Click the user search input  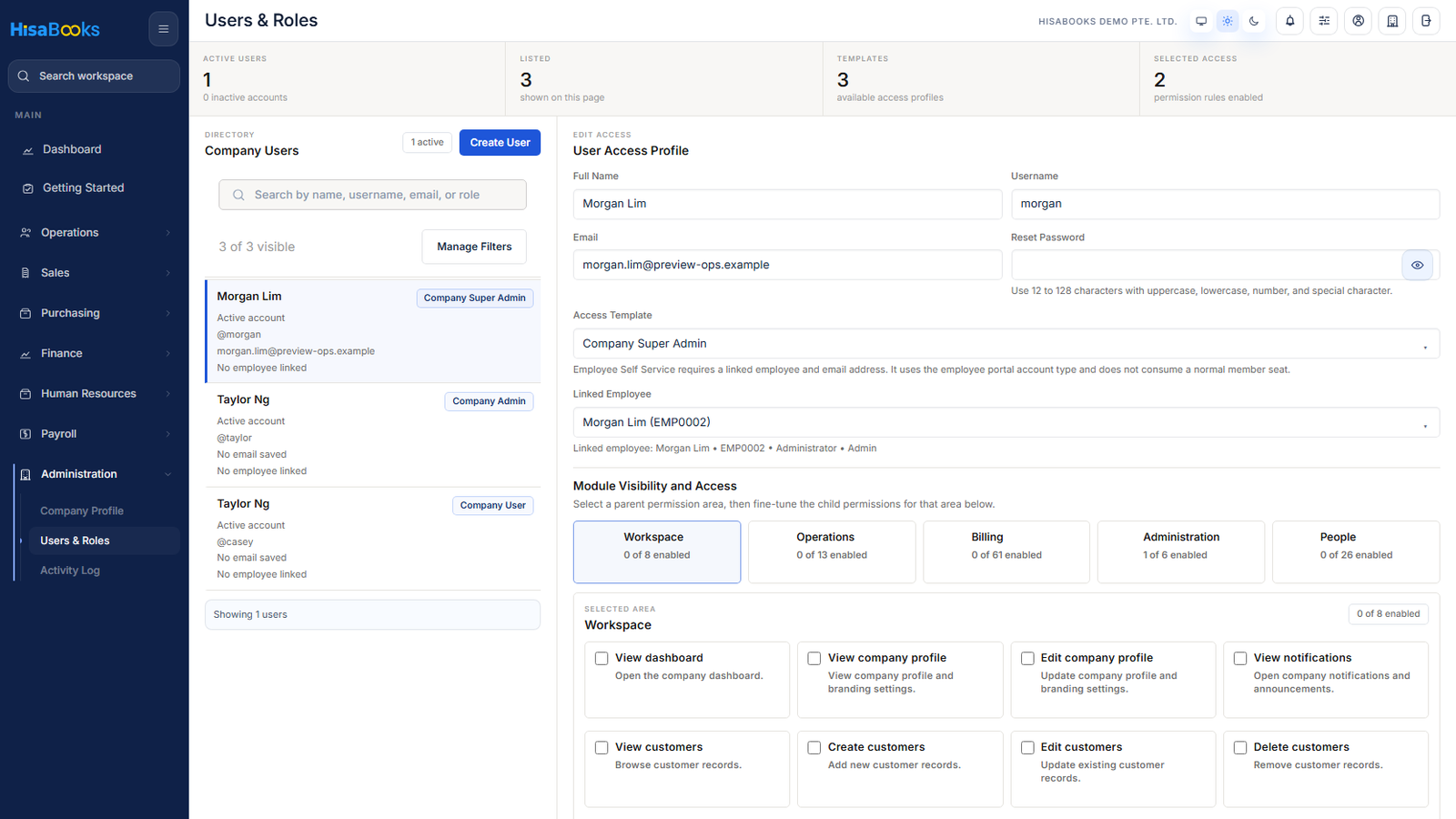click(372, 195)
